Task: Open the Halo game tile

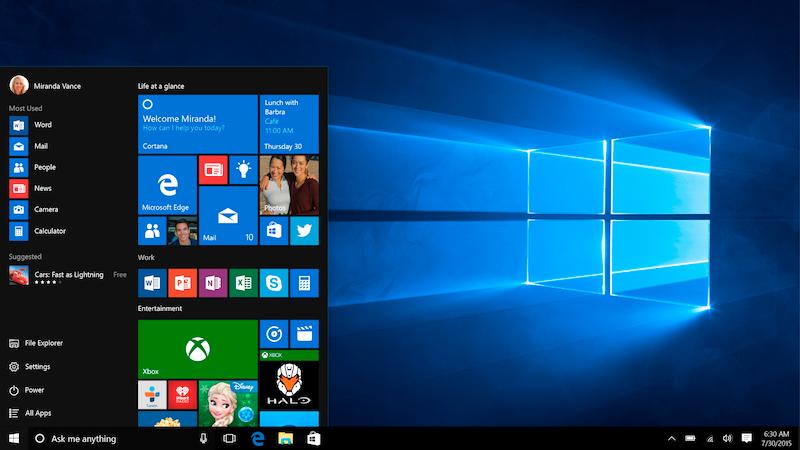Action: tap(289, 380)
